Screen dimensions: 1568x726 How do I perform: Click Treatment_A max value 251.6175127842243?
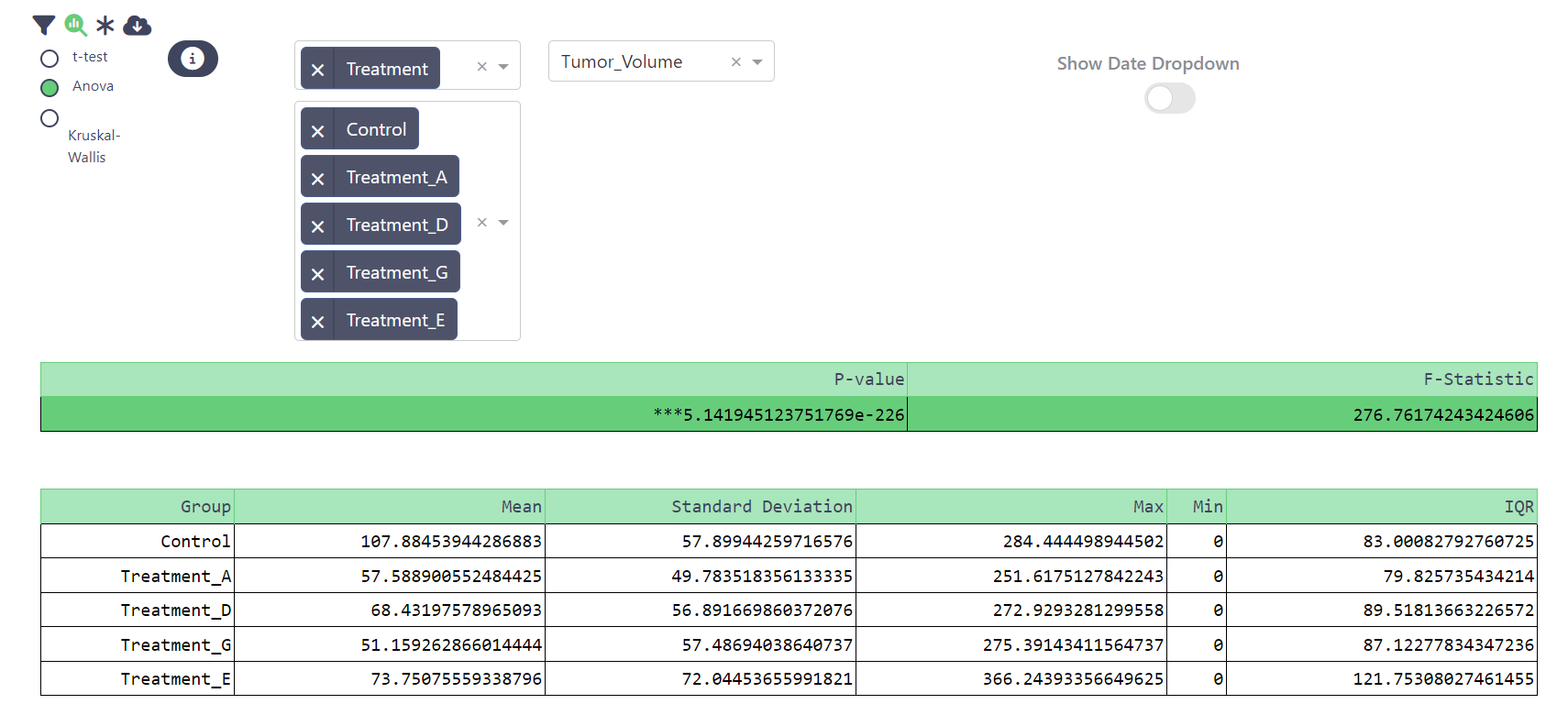click(1078, 576)
